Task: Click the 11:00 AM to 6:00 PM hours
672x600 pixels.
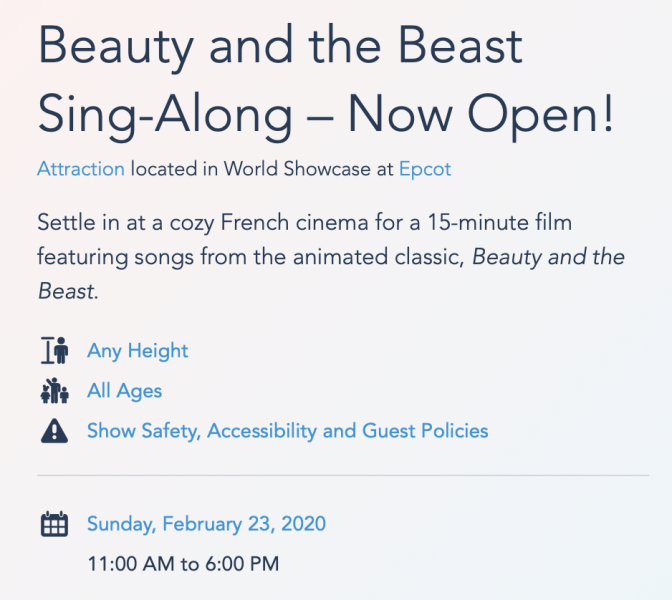Action: click(183, 564)
